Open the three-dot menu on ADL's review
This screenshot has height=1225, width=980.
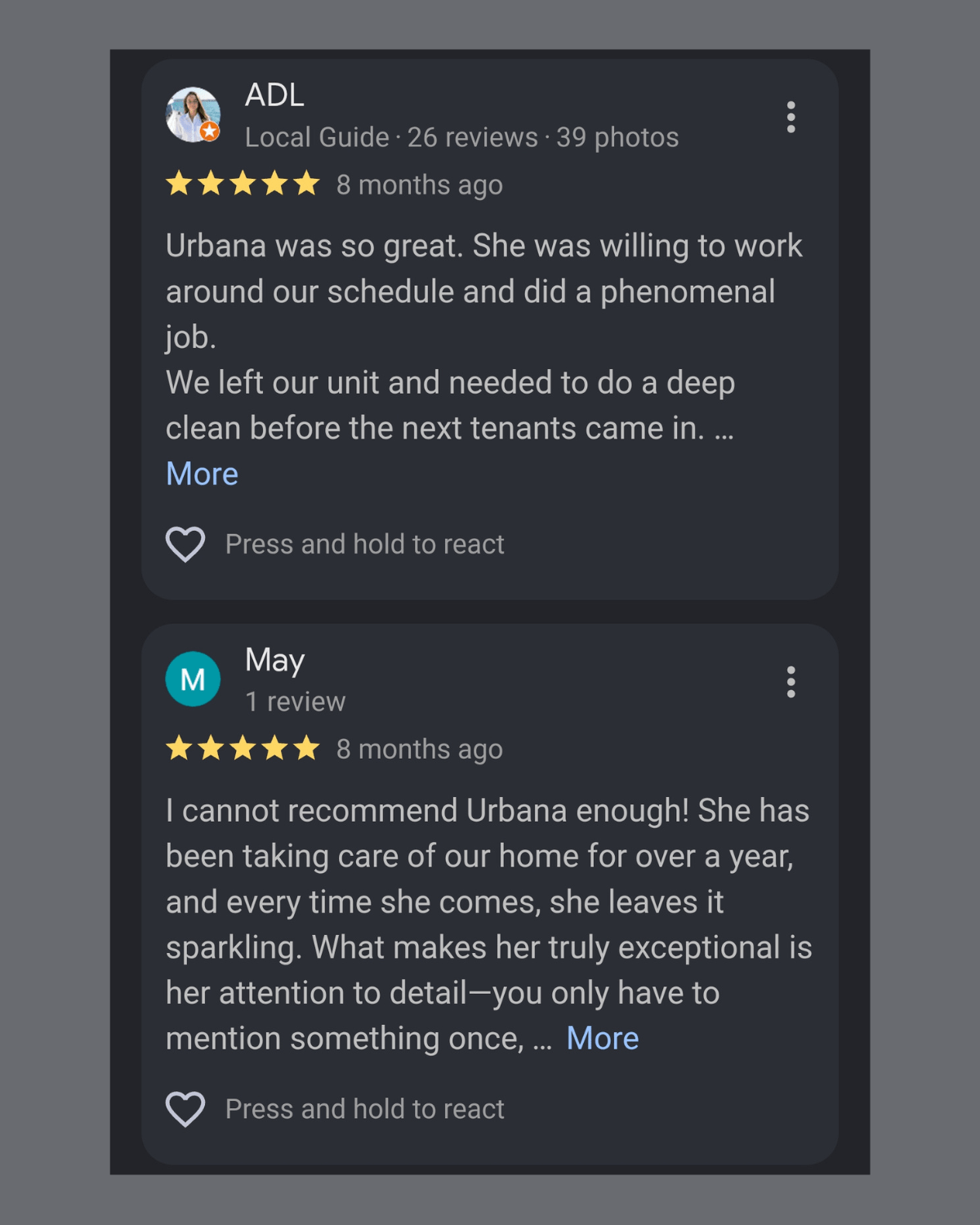tap(791, 117)
